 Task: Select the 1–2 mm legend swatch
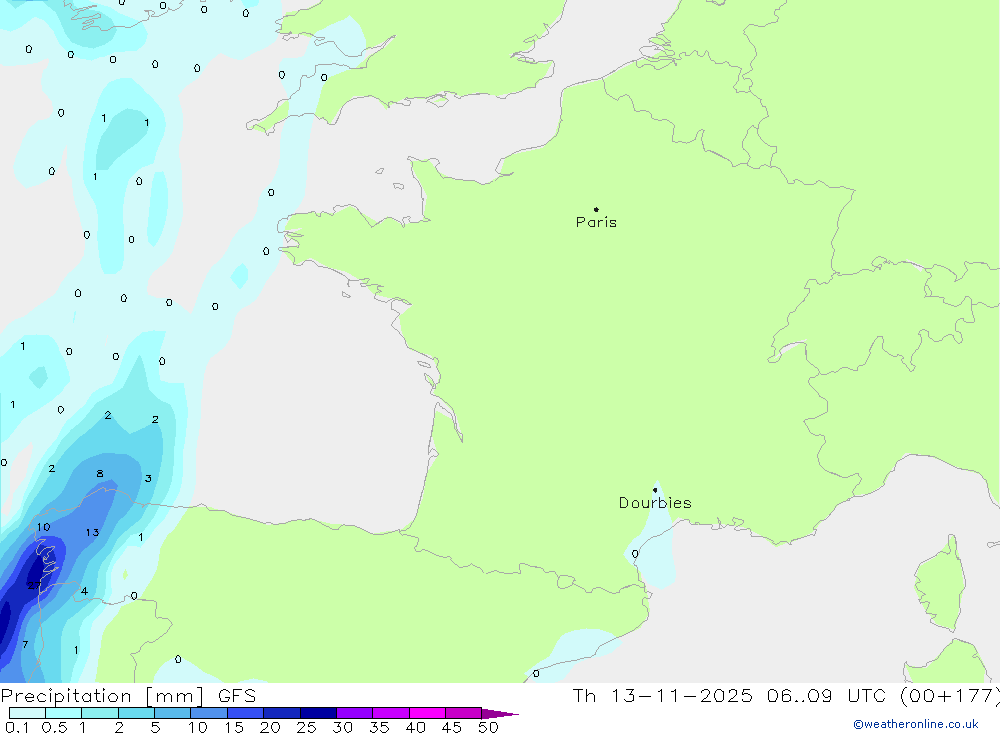100,713
